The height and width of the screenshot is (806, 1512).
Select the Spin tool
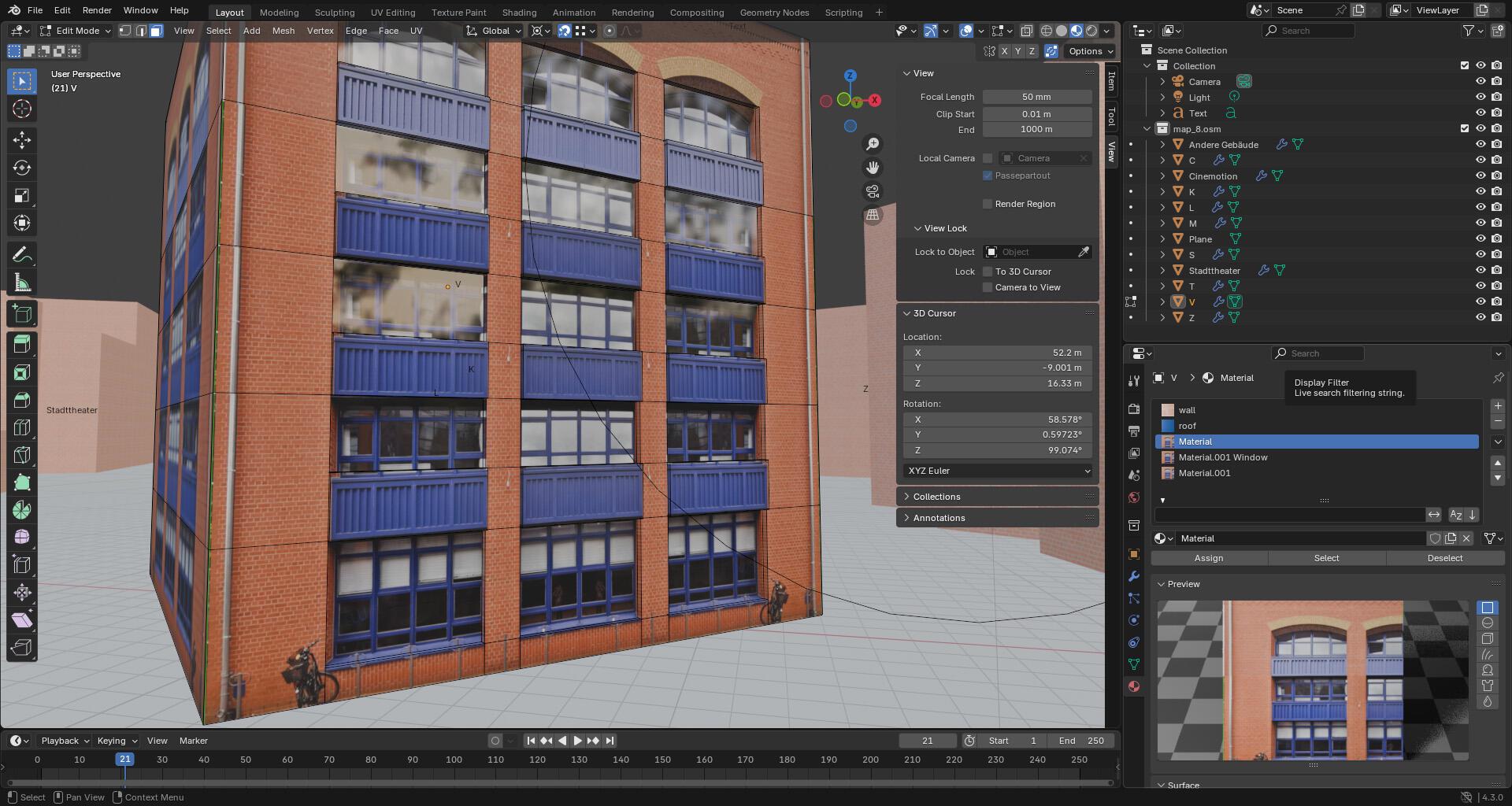22,510
